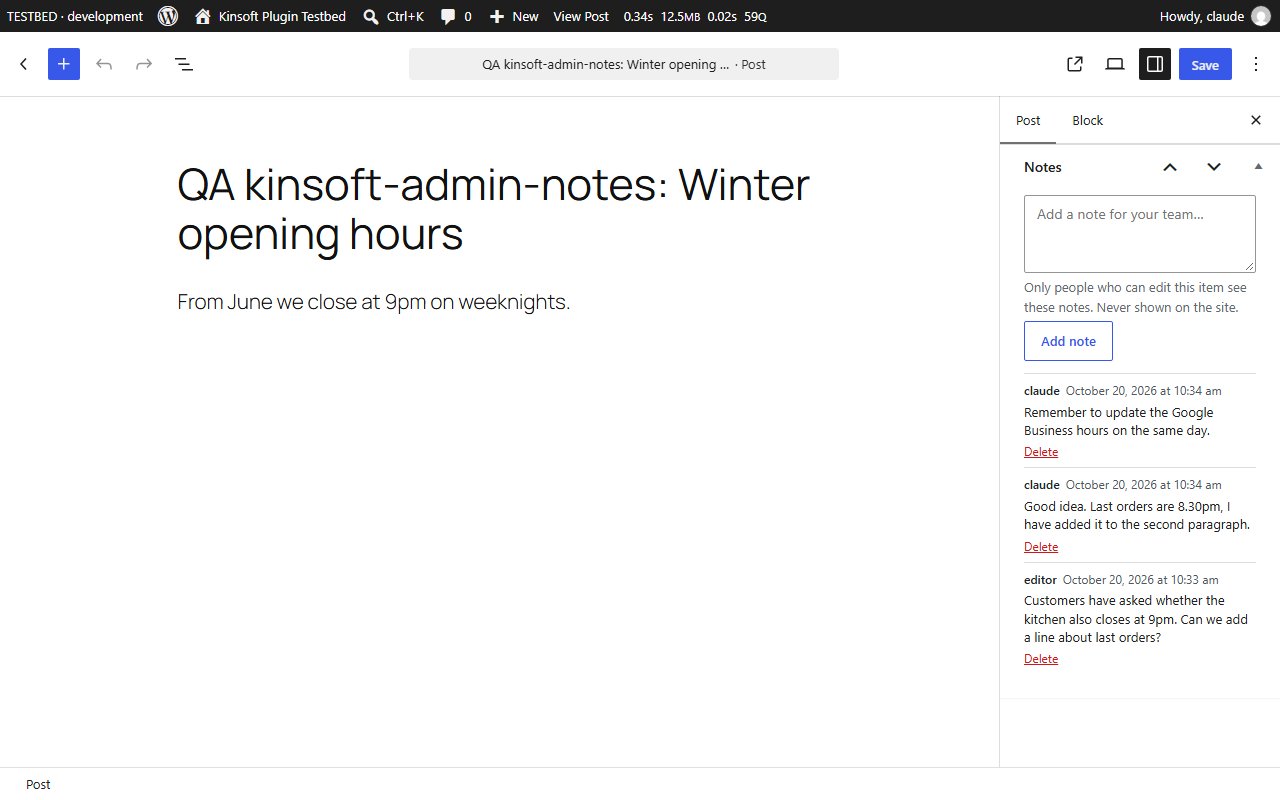Open post in new tab icon
The image size is (1280, 800).
[1075, 64]
